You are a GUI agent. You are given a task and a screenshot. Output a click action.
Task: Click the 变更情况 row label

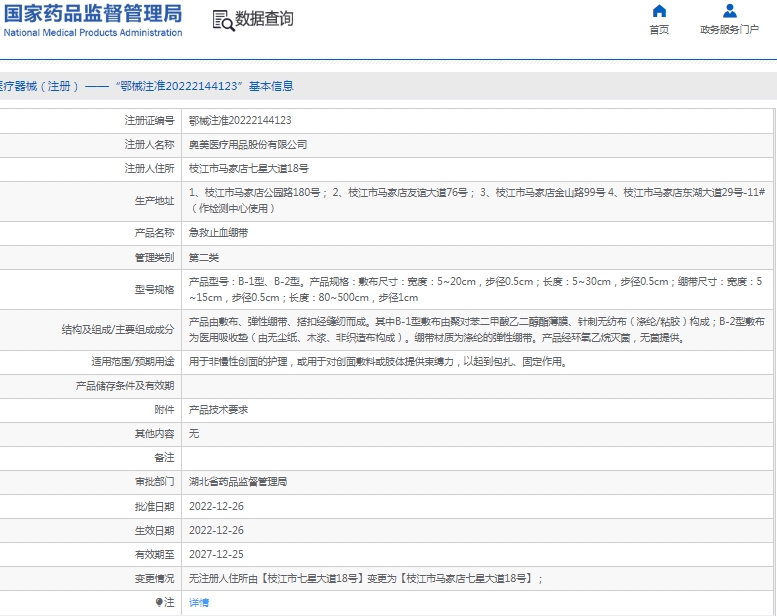[x=154, y=578]
